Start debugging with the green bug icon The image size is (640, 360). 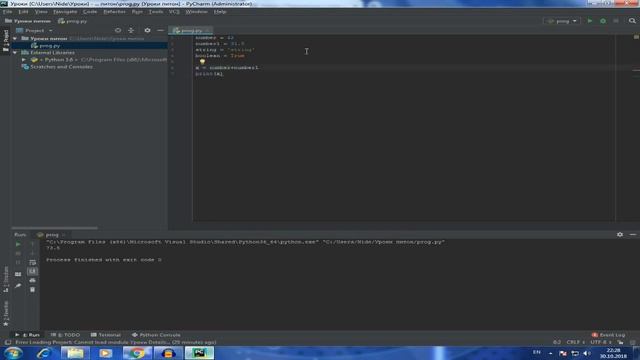click(603, 21)
